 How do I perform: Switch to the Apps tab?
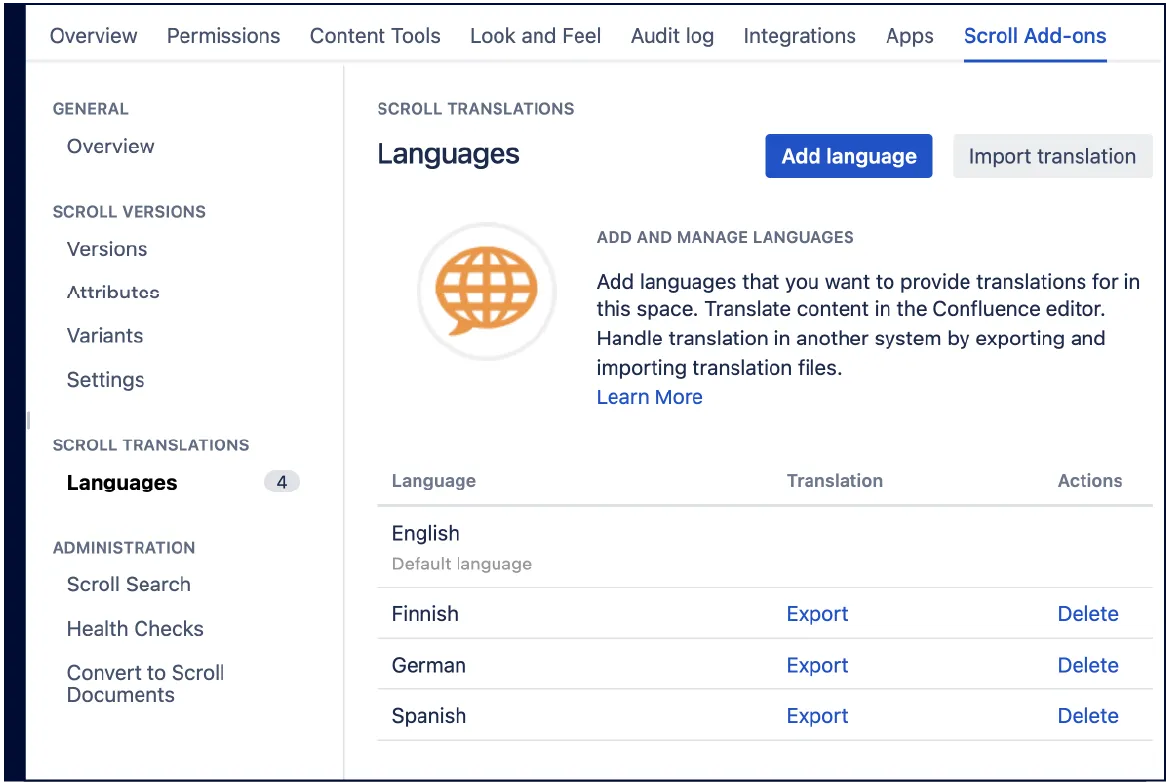(910, 36)
